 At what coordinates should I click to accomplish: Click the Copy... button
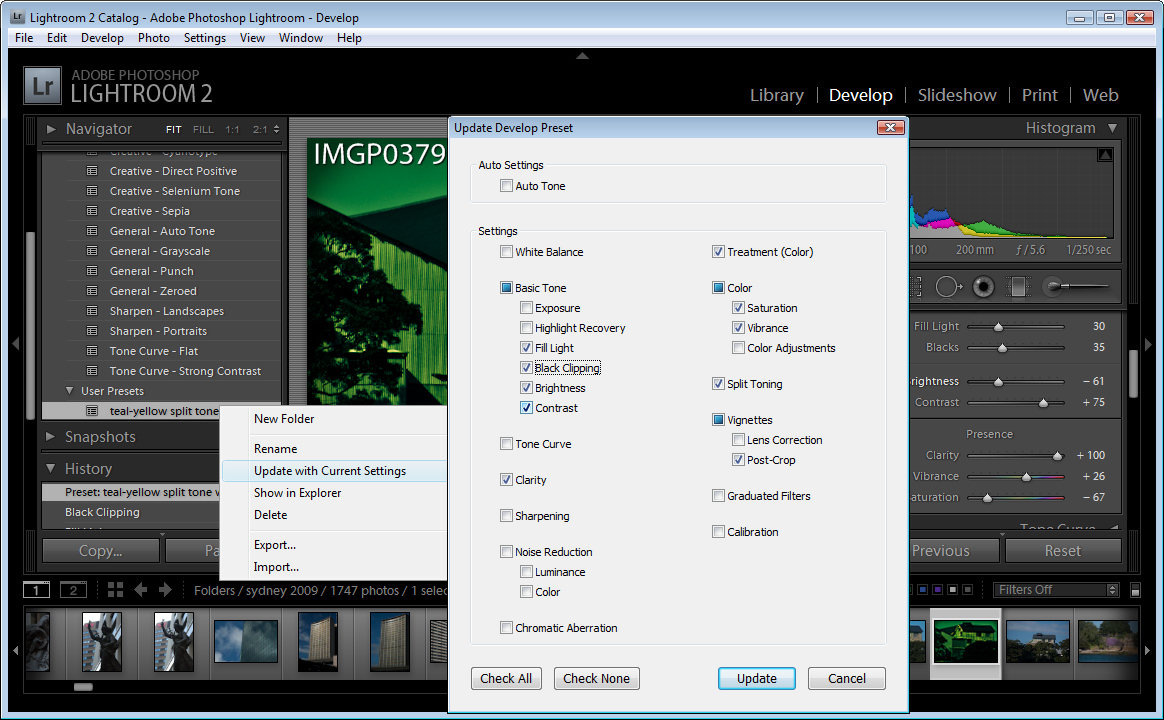(101, 551)
